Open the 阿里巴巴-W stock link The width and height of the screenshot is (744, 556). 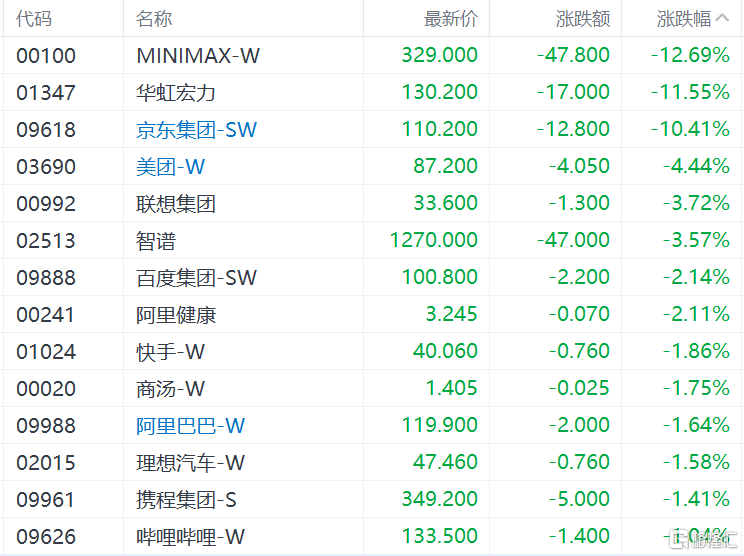coord(190,426)
